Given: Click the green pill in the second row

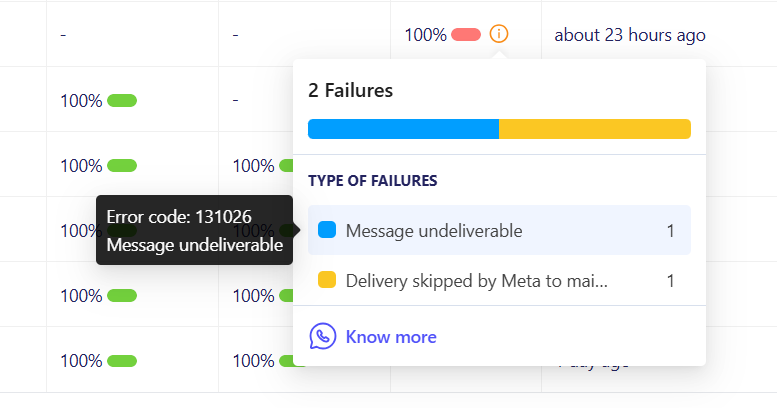Looking at the screenshot, I should 122,100.
